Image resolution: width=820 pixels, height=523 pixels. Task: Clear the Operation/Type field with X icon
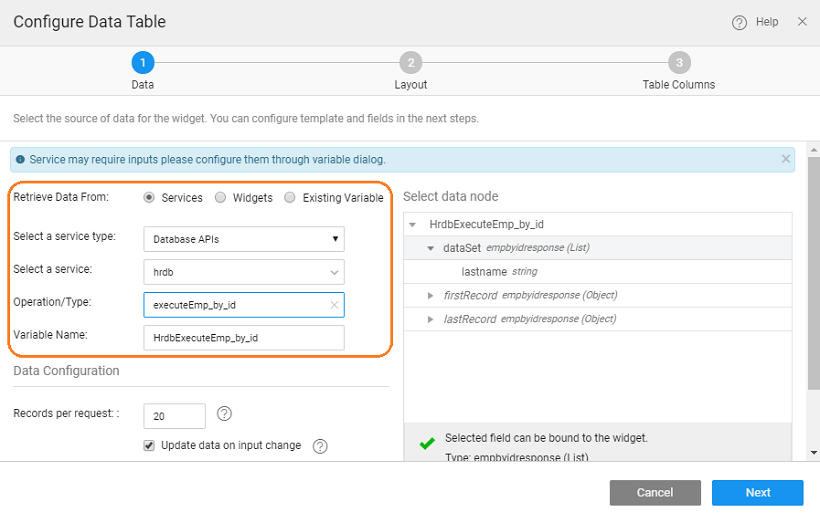[334, 305]
